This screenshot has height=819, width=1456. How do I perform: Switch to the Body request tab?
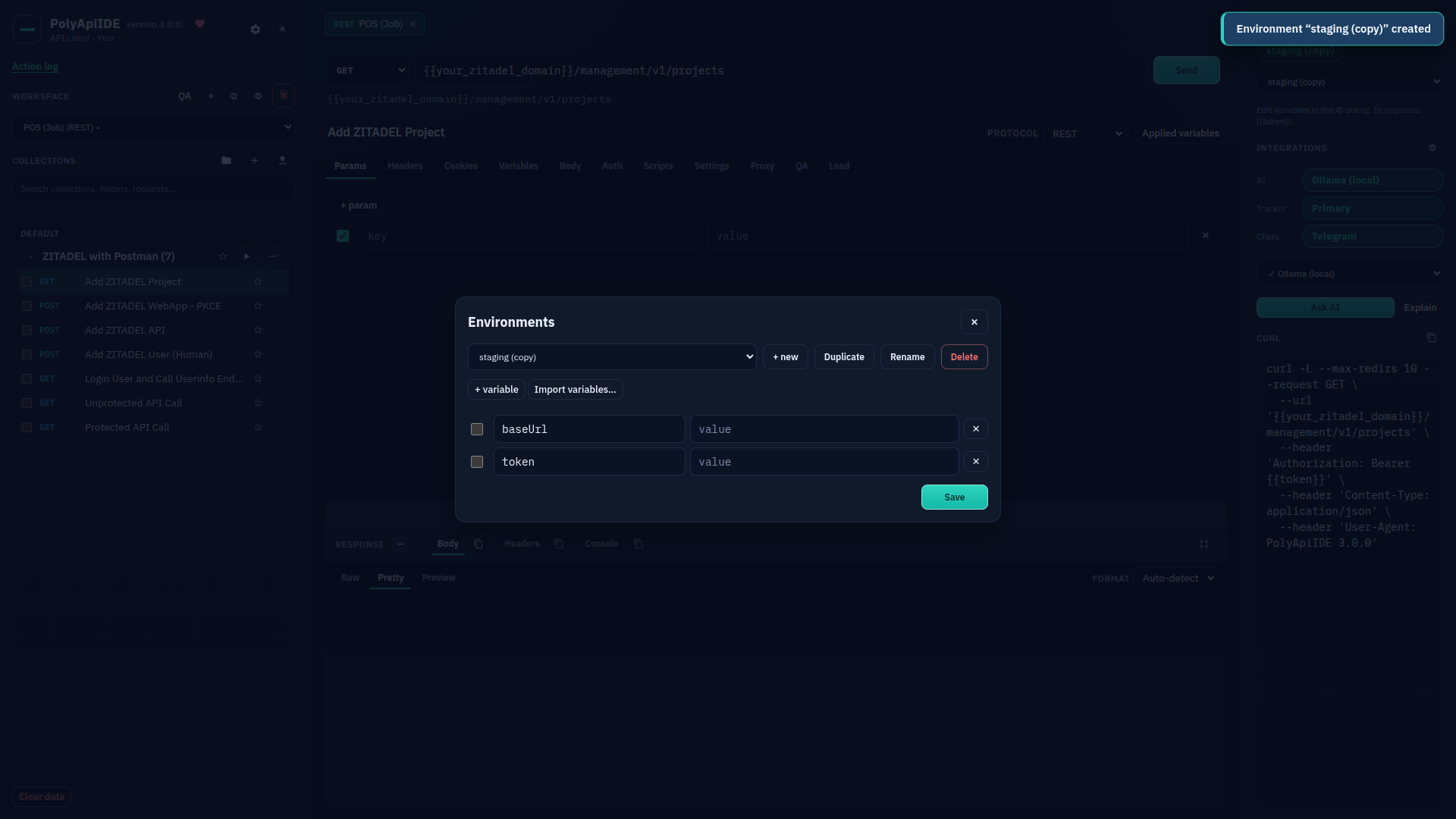[570, 166]
